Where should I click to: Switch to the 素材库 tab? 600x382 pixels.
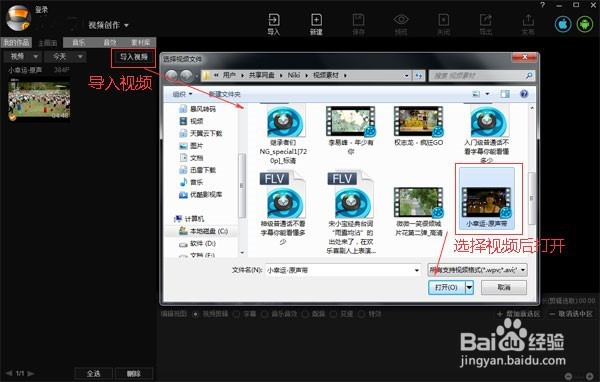tap(140, 42)
